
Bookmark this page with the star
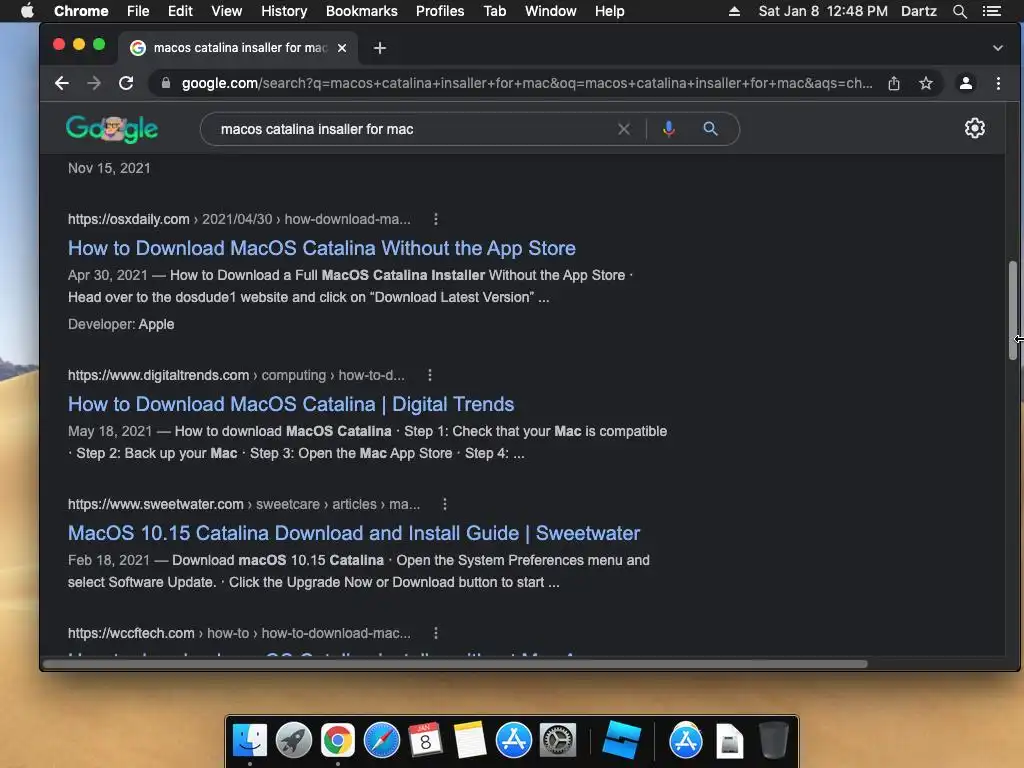pos(925,83)
